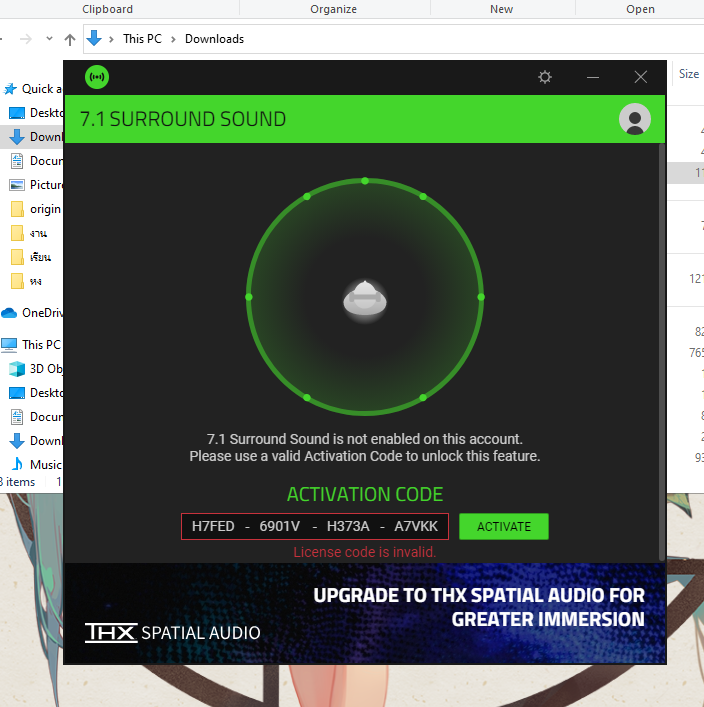Open Music under This PC
The width and height of the screenshot is (704, 707).
[36, 464]
